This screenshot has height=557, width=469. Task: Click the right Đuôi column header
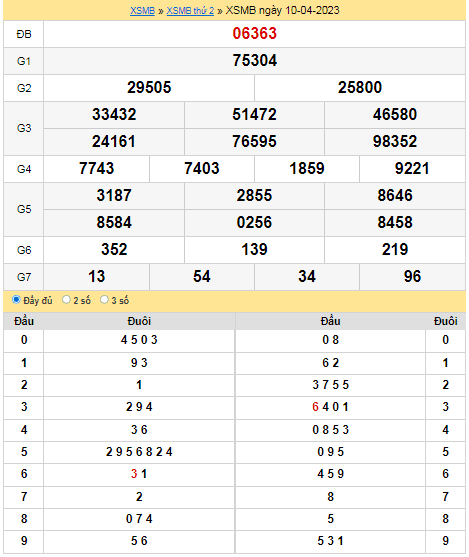(445, 321)
